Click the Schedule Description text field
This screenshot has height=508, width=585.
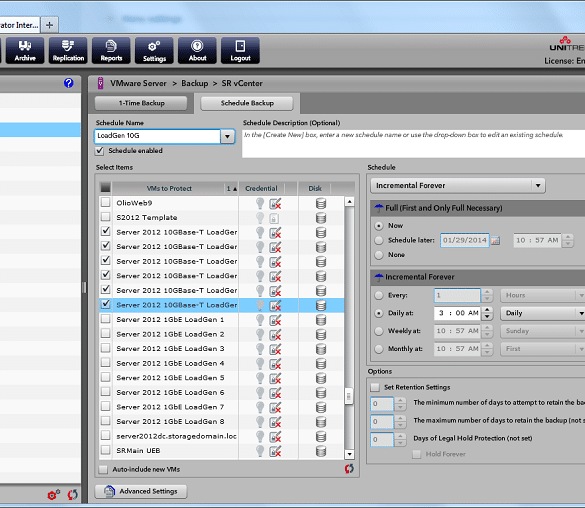(413, 144)
